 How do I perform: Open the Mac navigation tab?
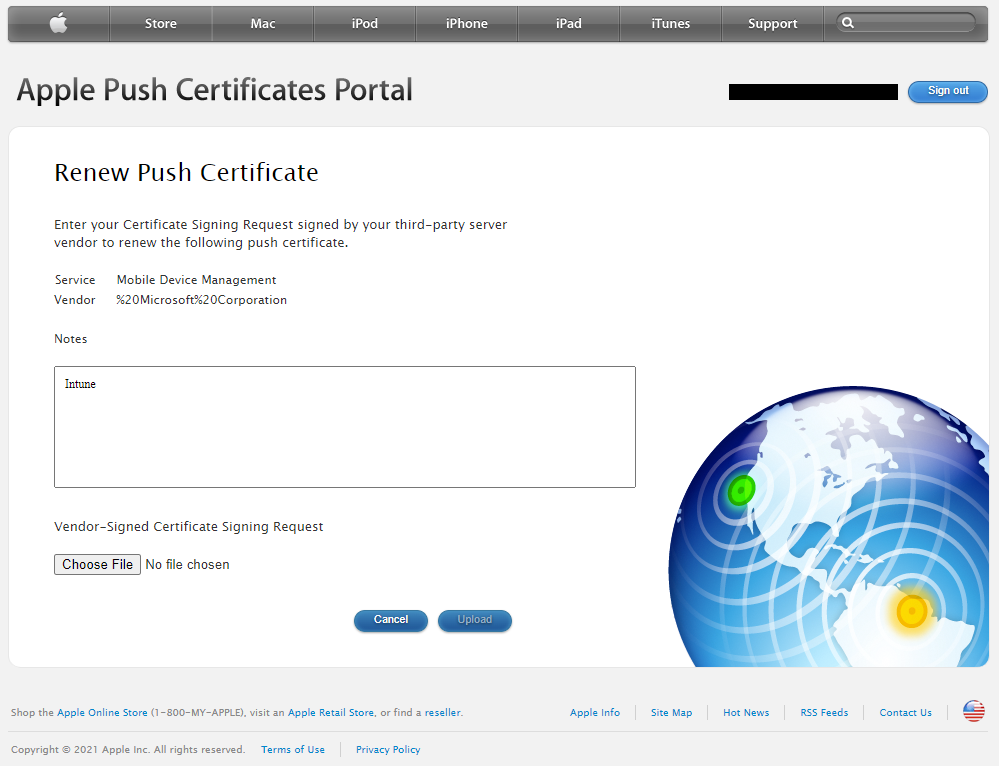[x=262, y=24]
